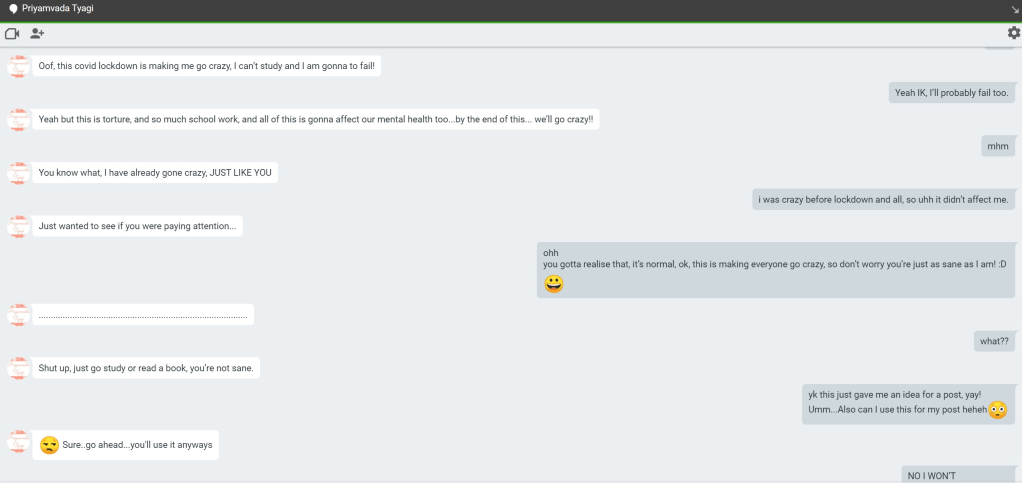Start a video call with the camera icon
The image size is (1022, 484).
click(12, 33)
